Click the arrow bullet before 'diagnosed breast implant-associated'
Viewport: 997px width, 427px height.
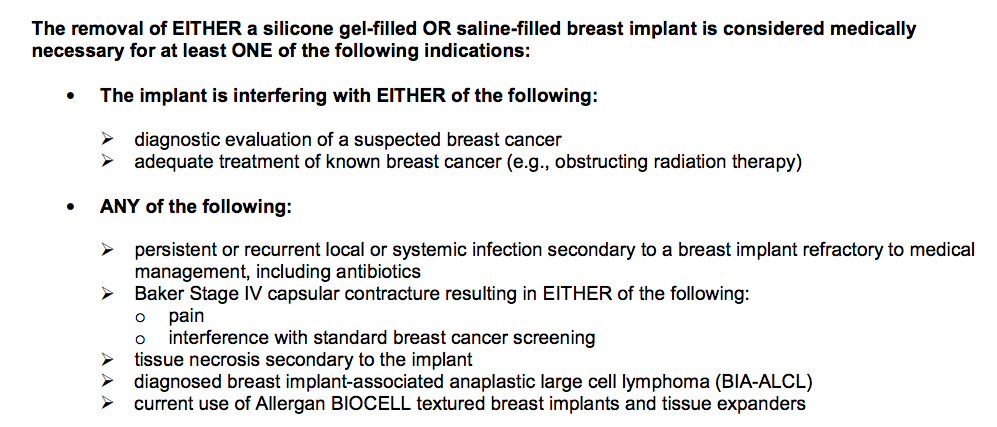coord(106,382)
